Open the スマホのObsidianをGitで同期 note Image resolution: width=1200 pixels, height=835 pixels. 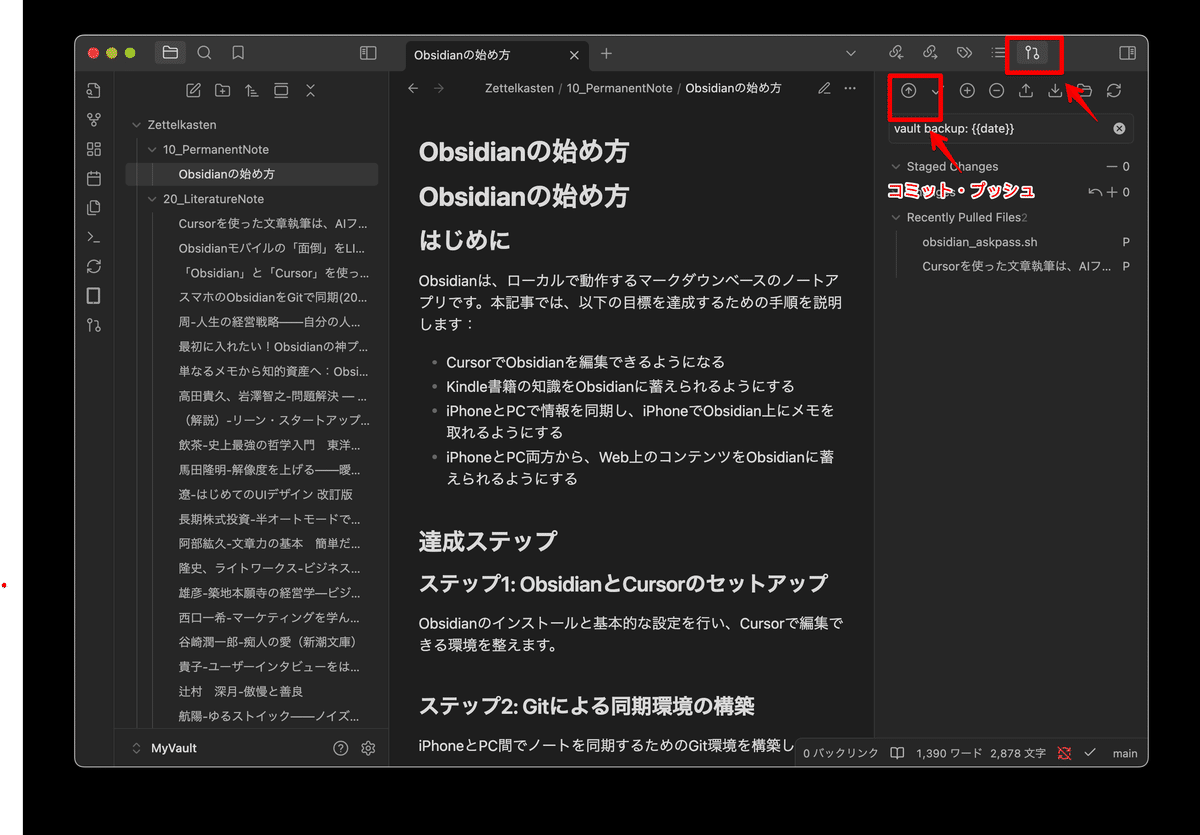[274, 297]
